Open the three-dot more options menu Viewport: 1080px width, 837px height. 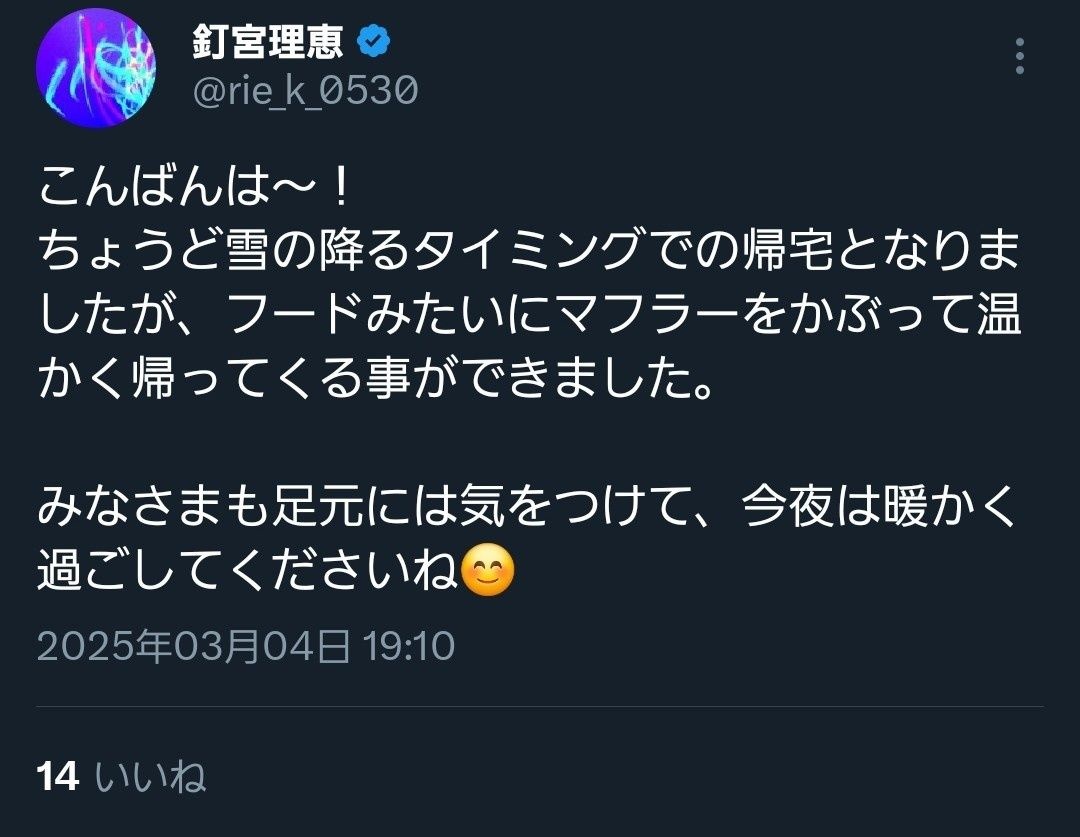click(1019, 57)
